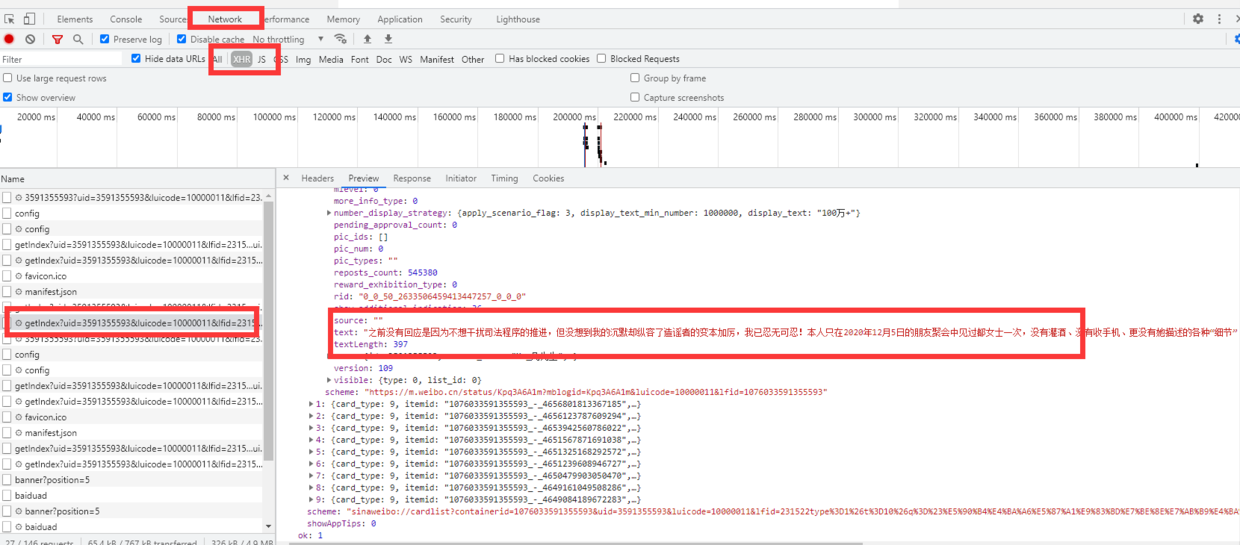Open the Lighthouse panel

(518, 19)
